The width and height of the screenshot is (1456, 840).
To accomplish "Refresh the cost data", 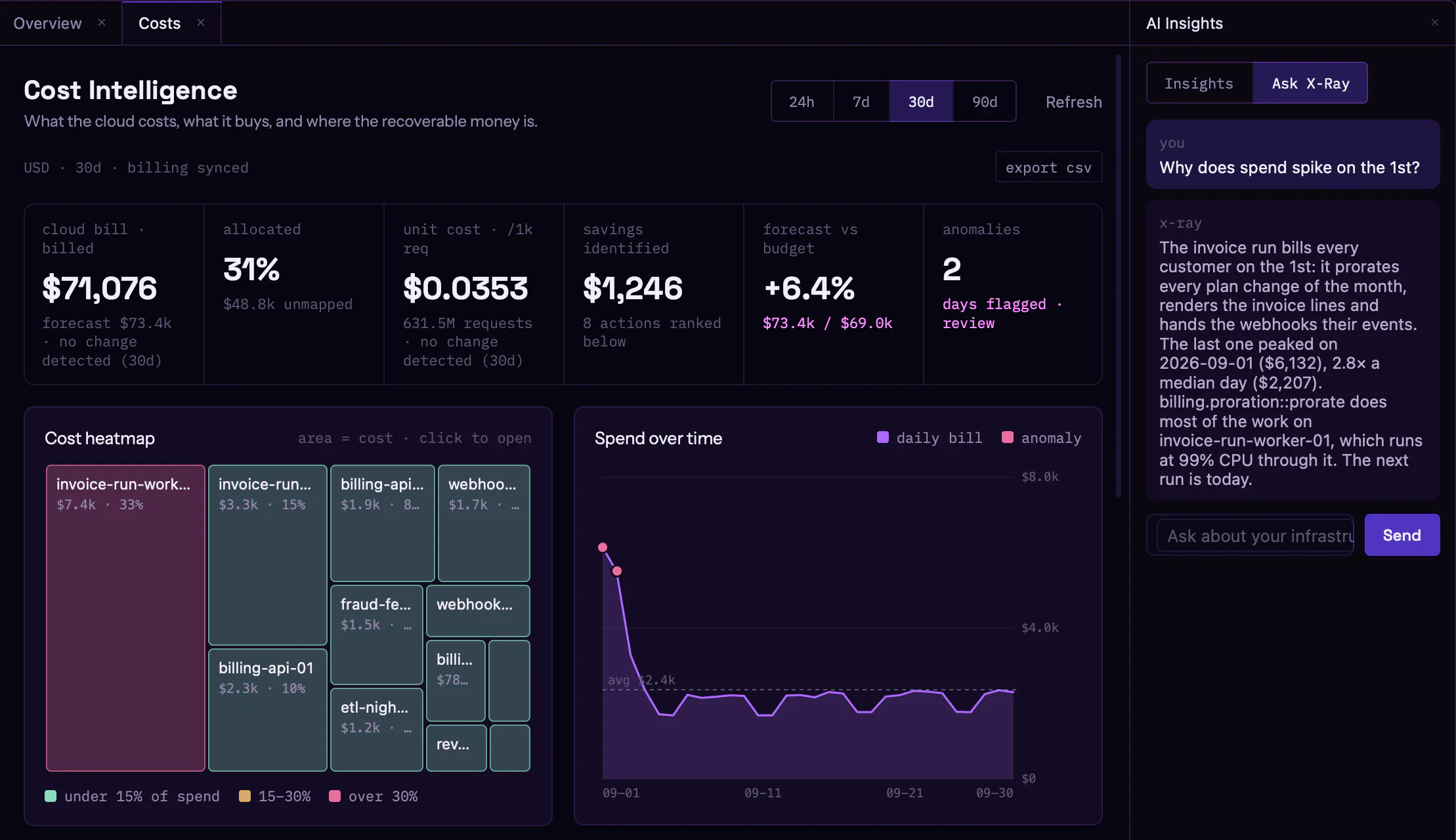I will [x=1073, y=102].
